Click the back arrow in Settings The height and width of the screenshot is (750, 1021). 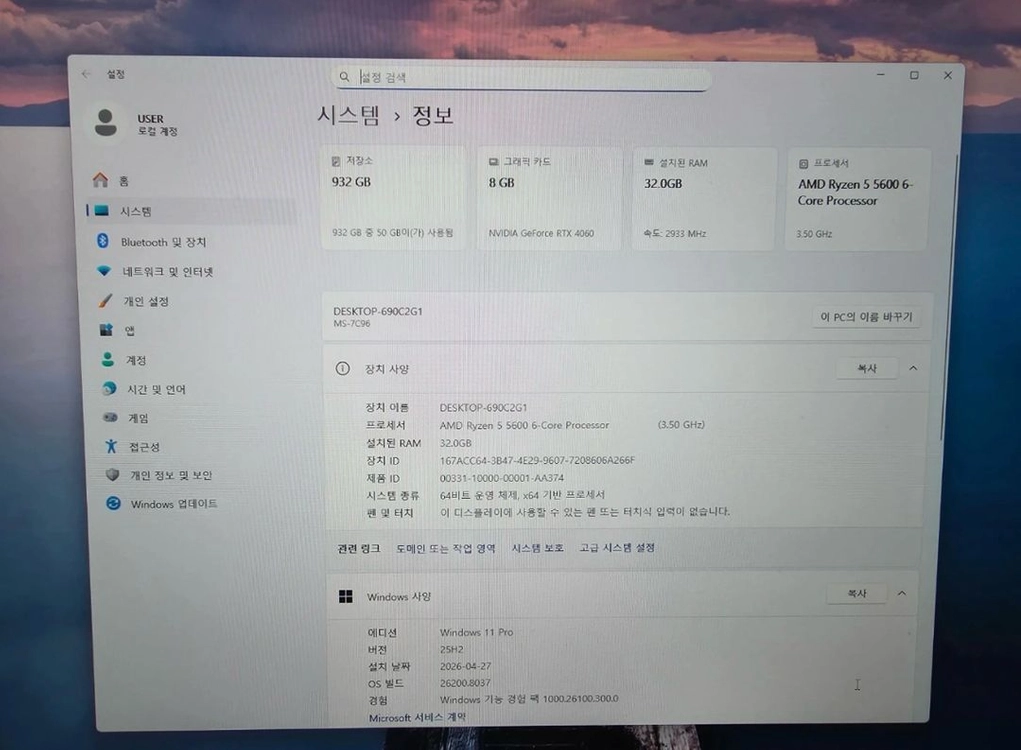[87, 74]
